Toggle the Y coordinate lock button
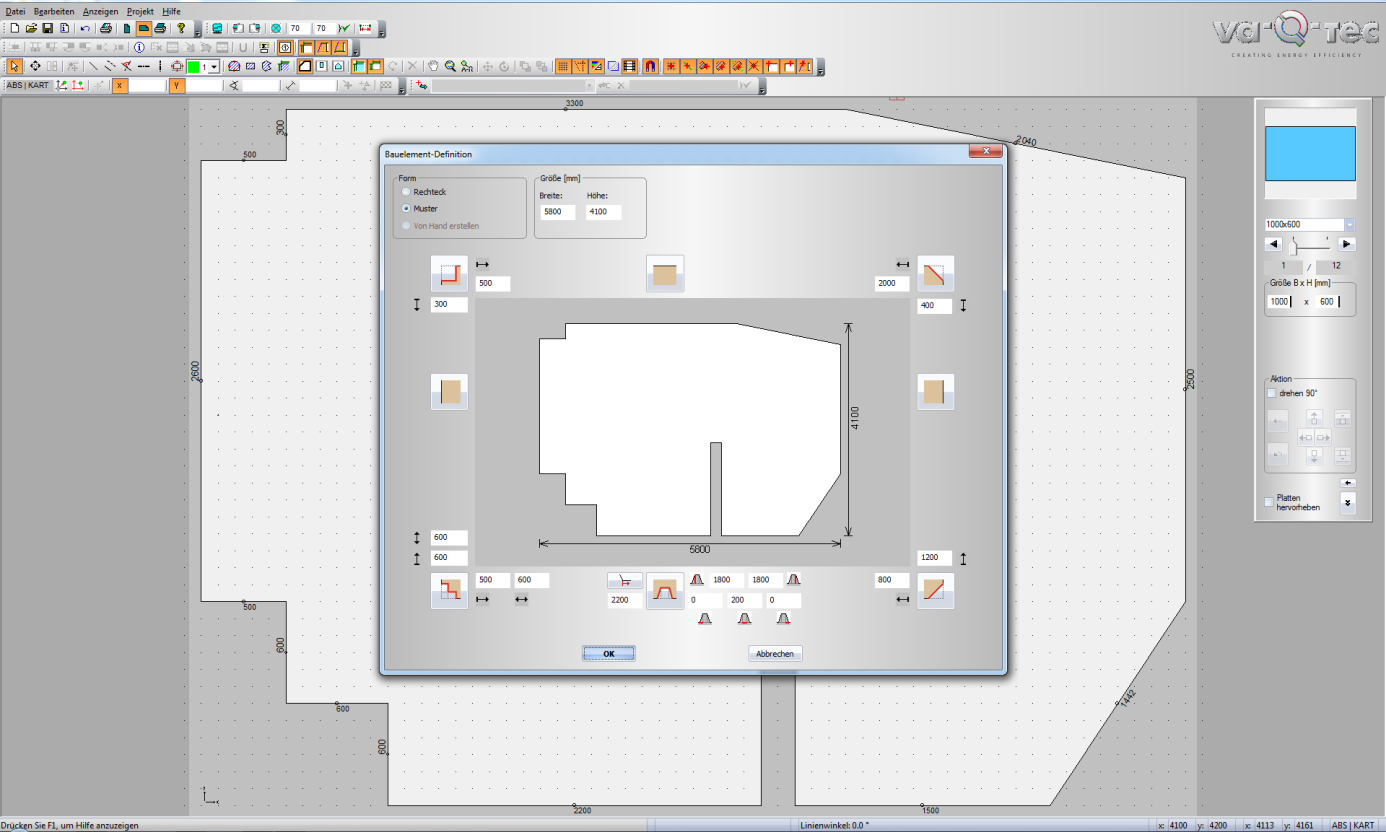1386x832 pixels. [x=177, y=86]
